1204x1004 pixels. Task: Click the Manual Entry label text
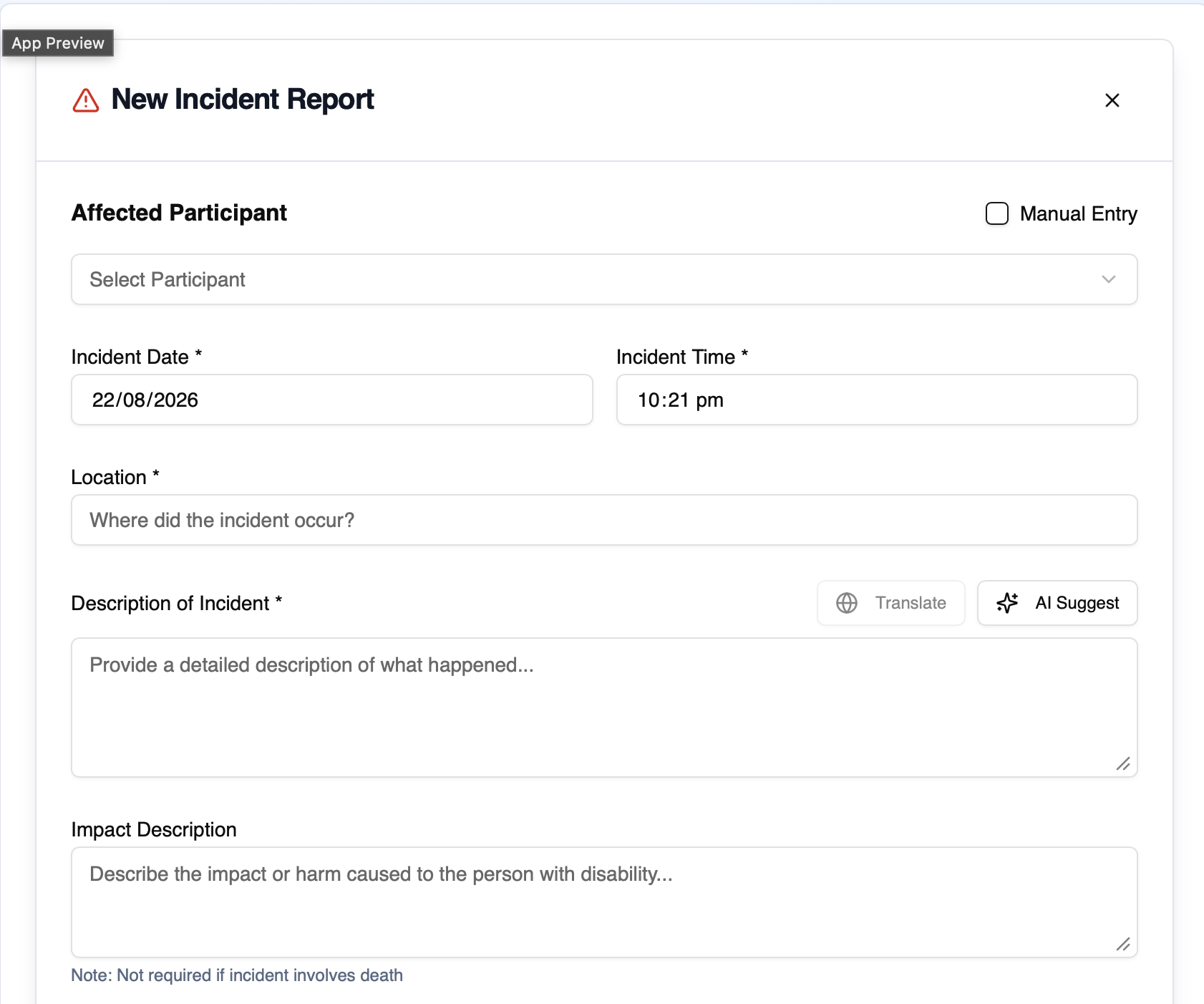(1079, 213)
